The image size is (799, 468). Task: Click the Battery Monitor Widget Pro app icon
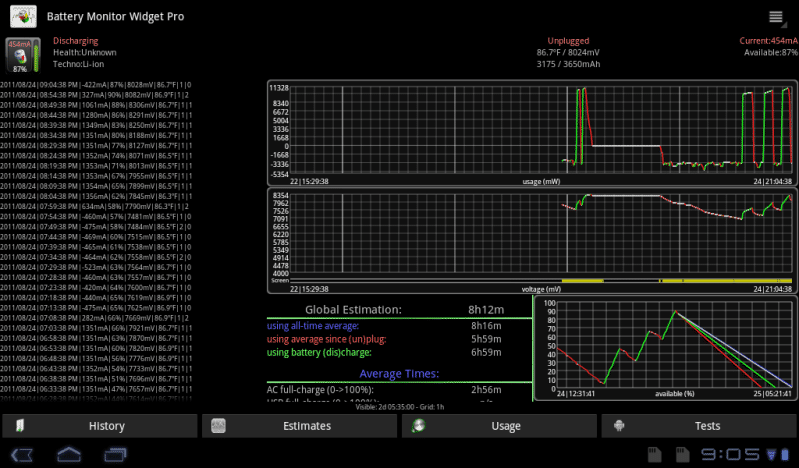click(23, 16)
